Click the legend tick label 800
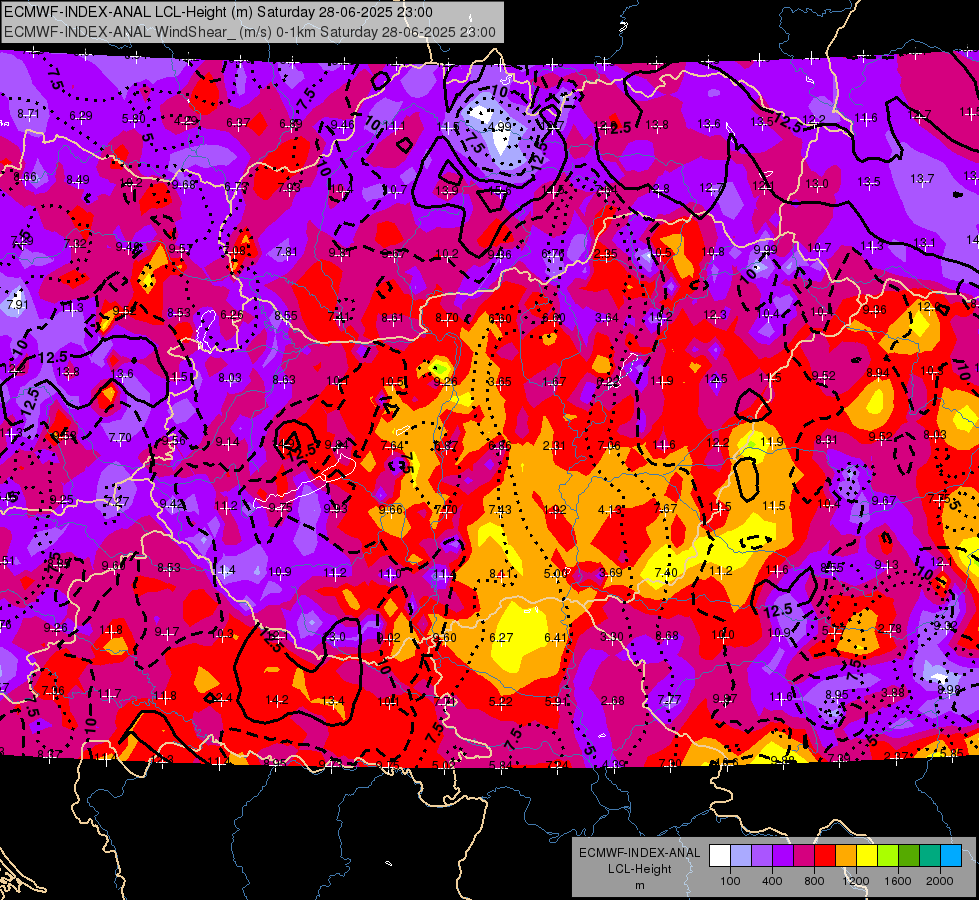This screenshot has height=900, width=979. (814, 881)
